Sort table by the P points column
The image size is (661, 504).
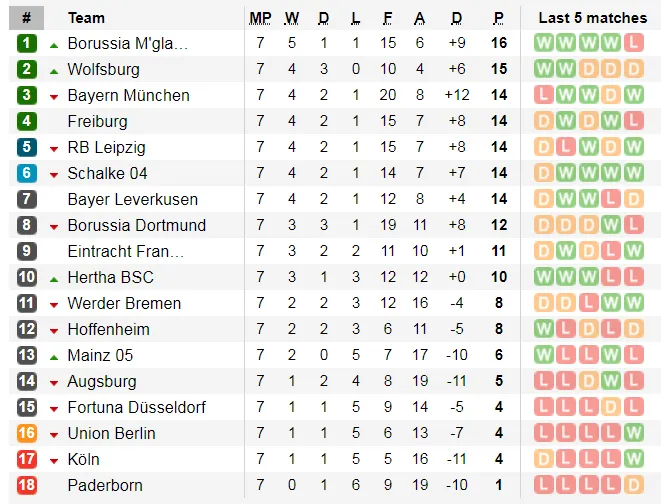pyautogui.click(x=498, y=18)
